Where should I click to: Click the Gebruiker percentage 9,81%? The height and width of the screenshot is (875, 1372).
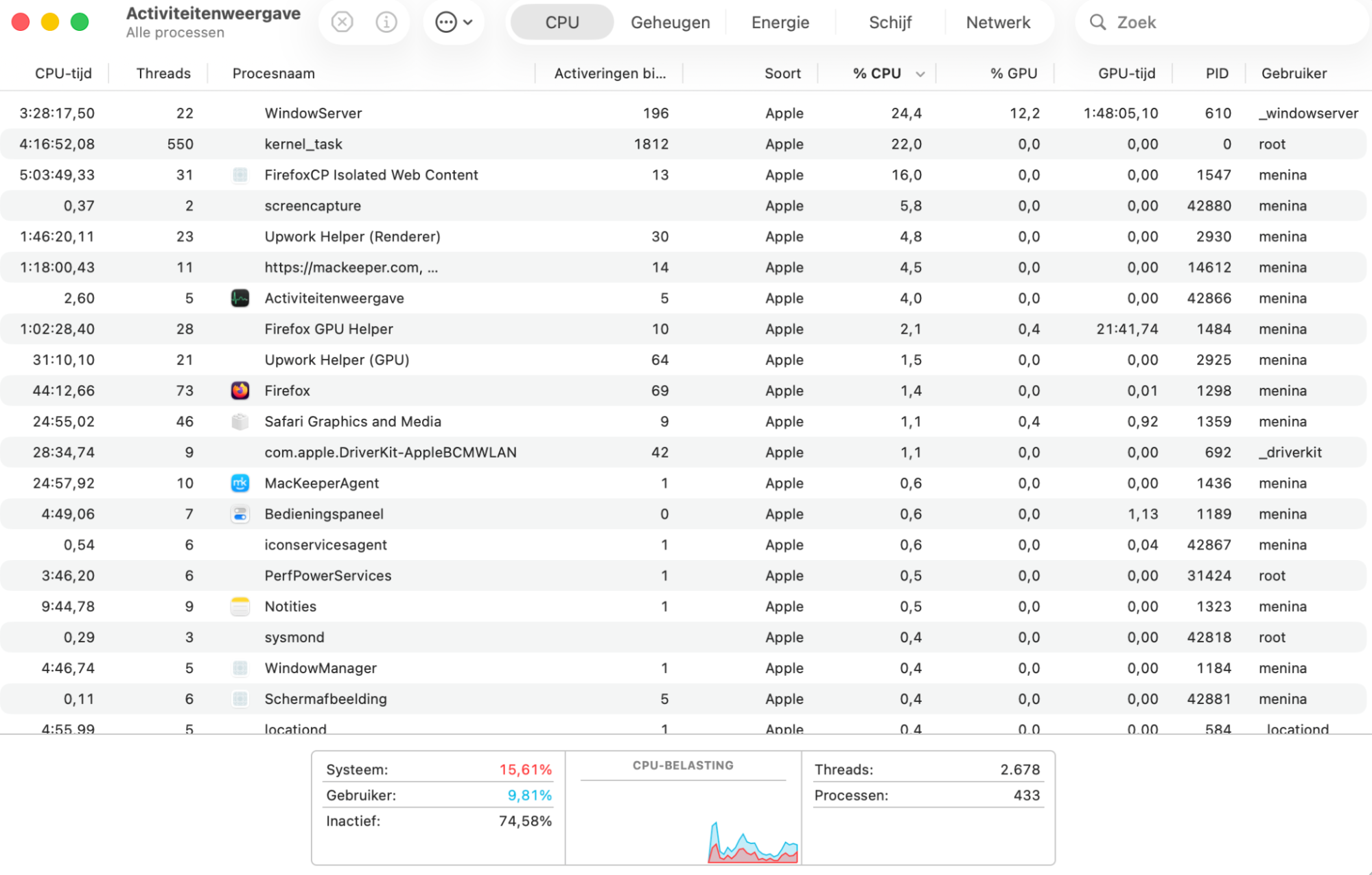point(529,795)
